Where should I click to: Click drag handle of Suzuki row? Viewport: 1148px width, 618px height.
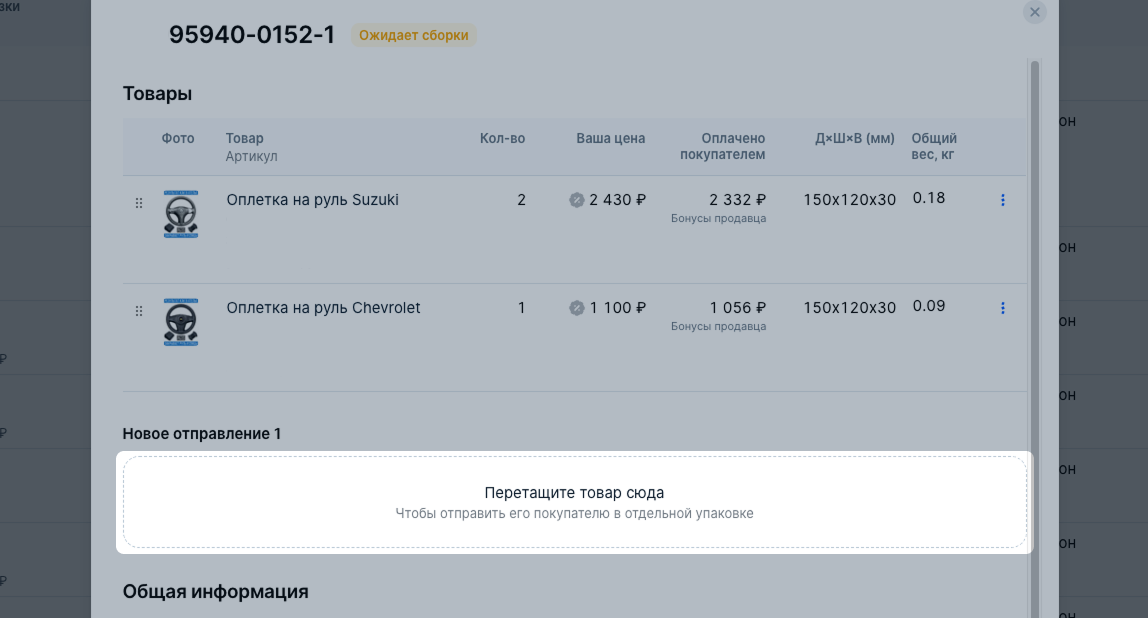click(139, 203)
